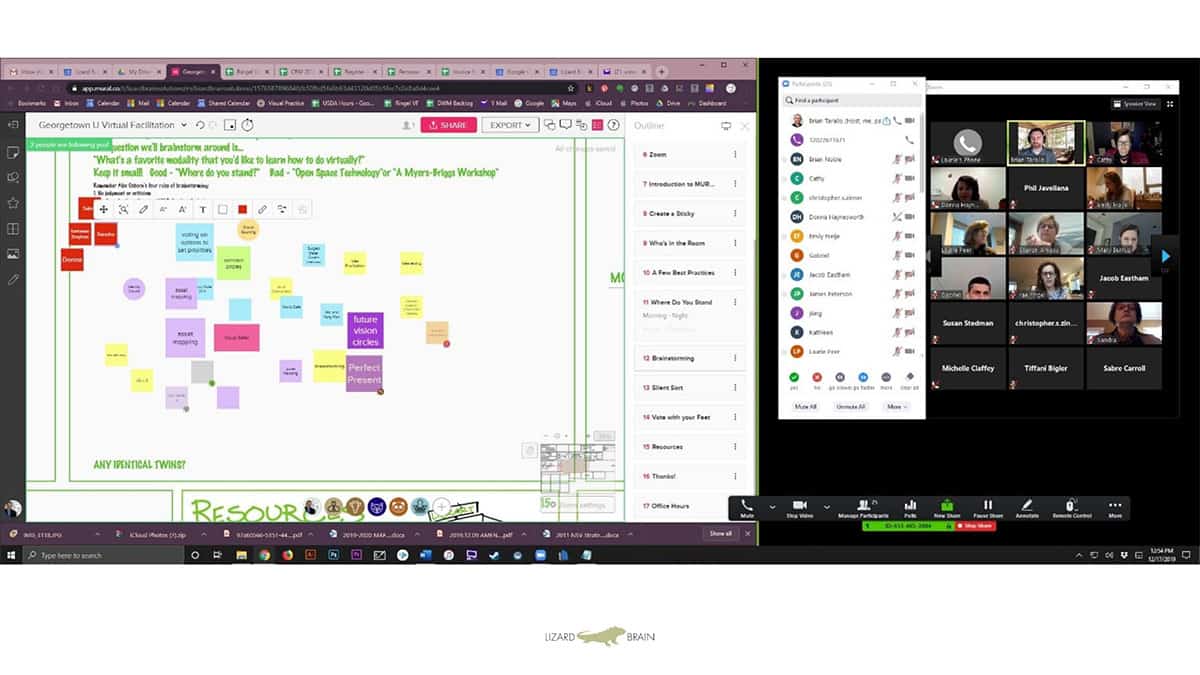Screen dimensions: 1200x675
Task: Open the EXPORT dropdown in Mural
Action: click(510, 125)
